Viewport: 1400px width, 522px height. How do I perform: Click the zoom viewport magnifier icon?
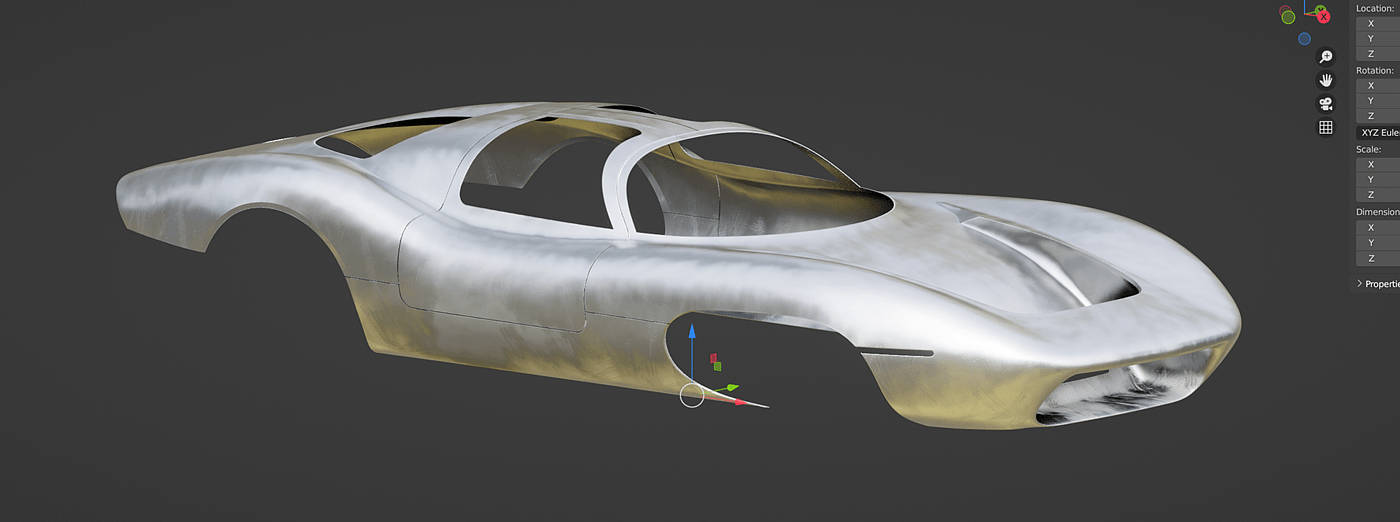point(1326,57)
